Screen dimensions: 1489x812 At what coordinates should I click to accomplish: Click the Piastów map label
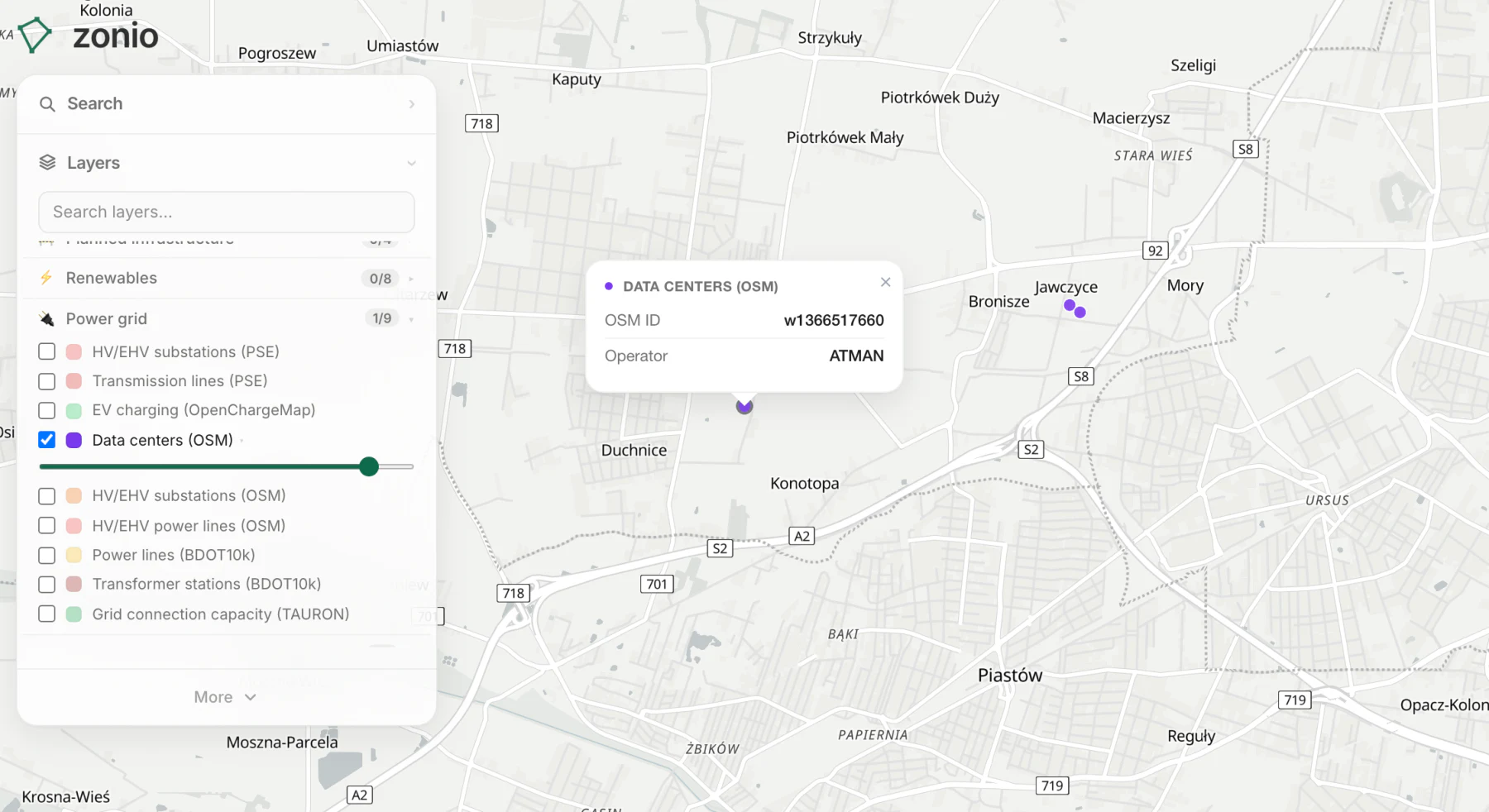coord(1010,675)
